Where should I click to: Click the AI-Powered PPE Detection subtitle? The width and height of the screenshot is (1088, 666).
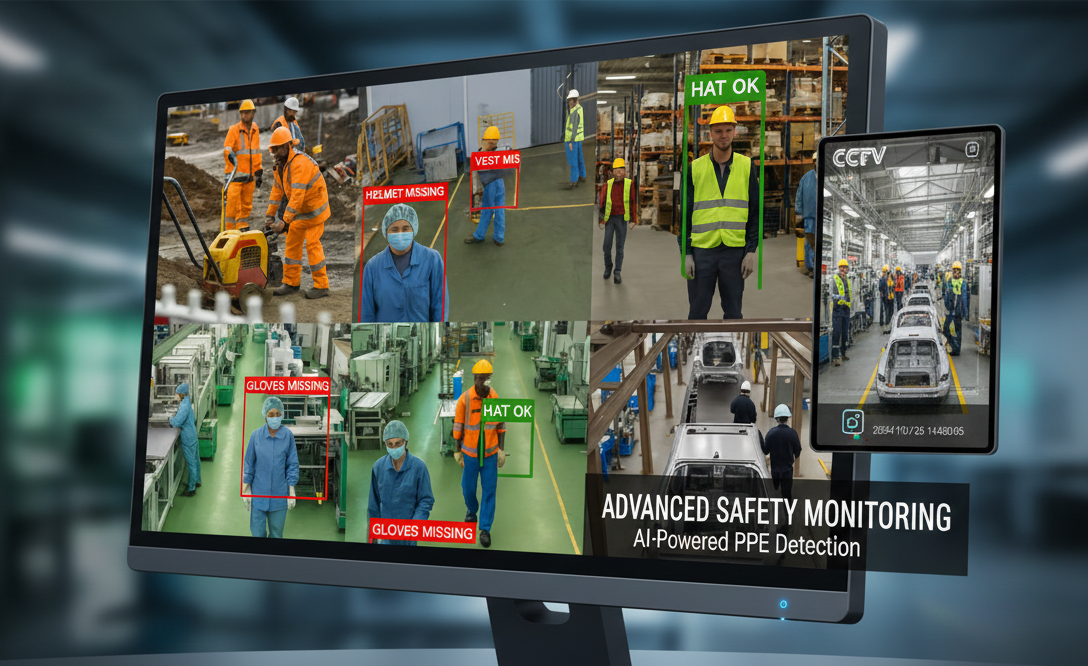point(746,543)
